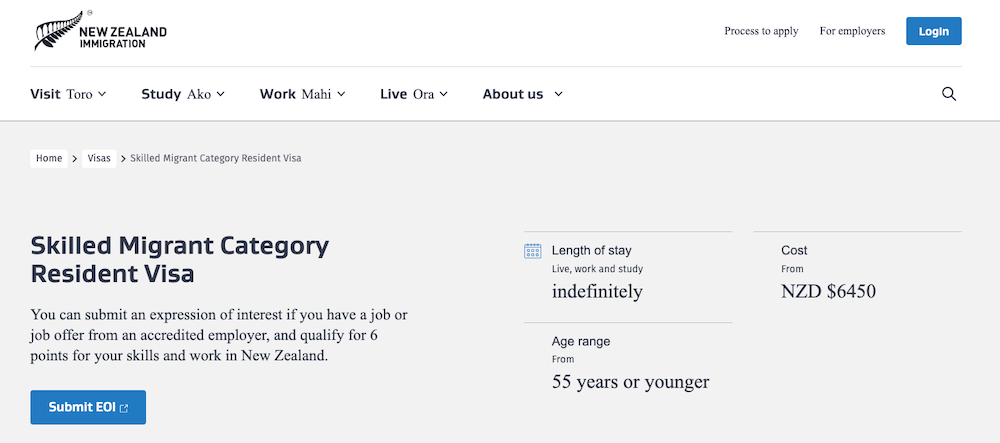Go to Visas in the breadcrumb
The width and height of the screenshot is (1000, 443).
[99, 159]
